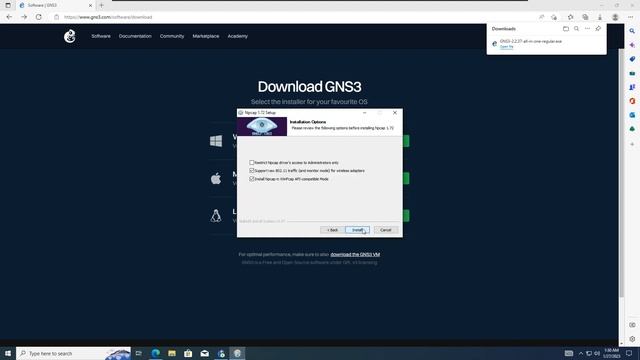Open the Windows Start menu

(8, 353)
